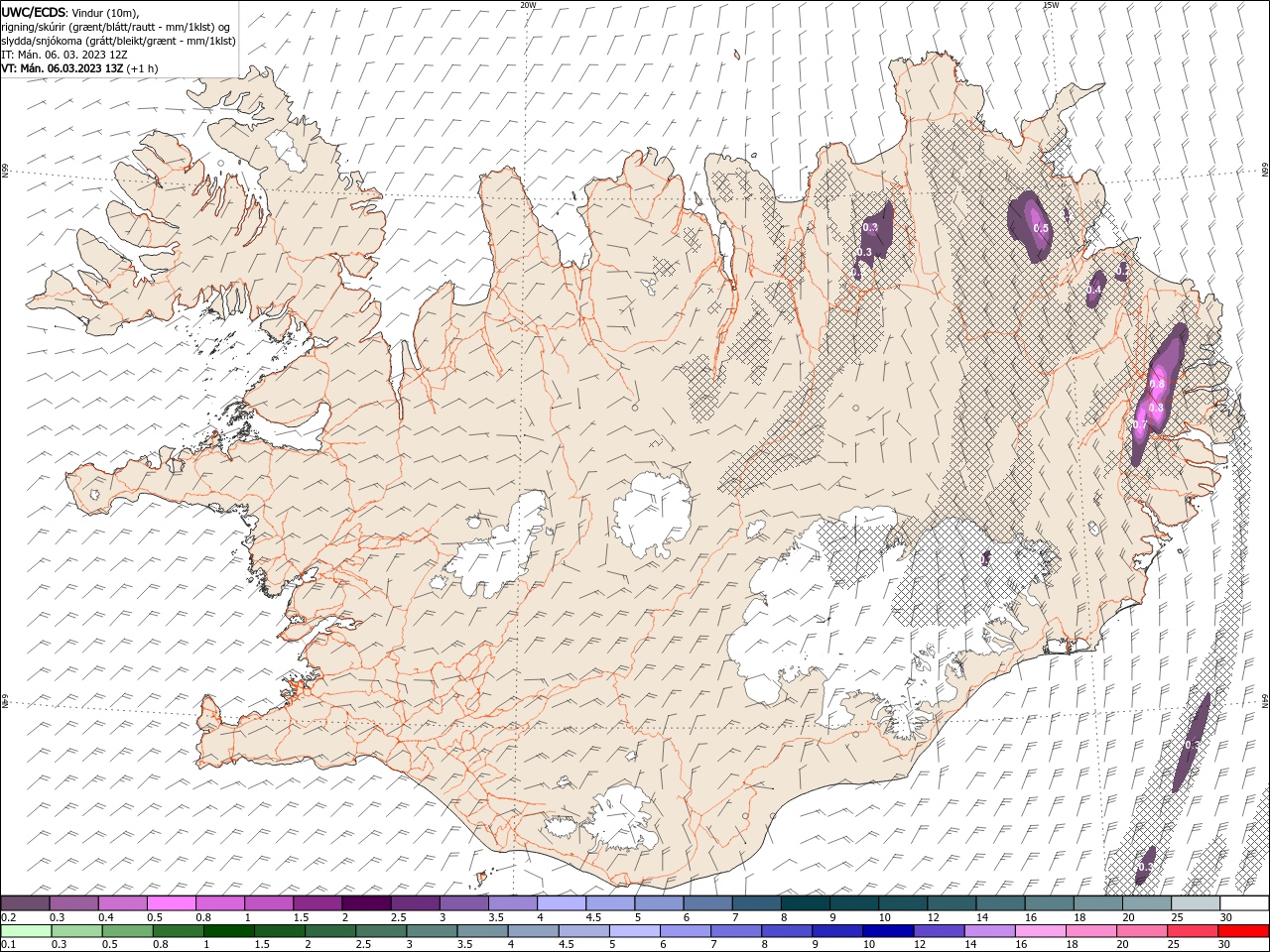Click the '4.5' label under the upper snow scale
Viewport: 1270px width, 952px height.
pyautogui.click(x=593, y=917)
